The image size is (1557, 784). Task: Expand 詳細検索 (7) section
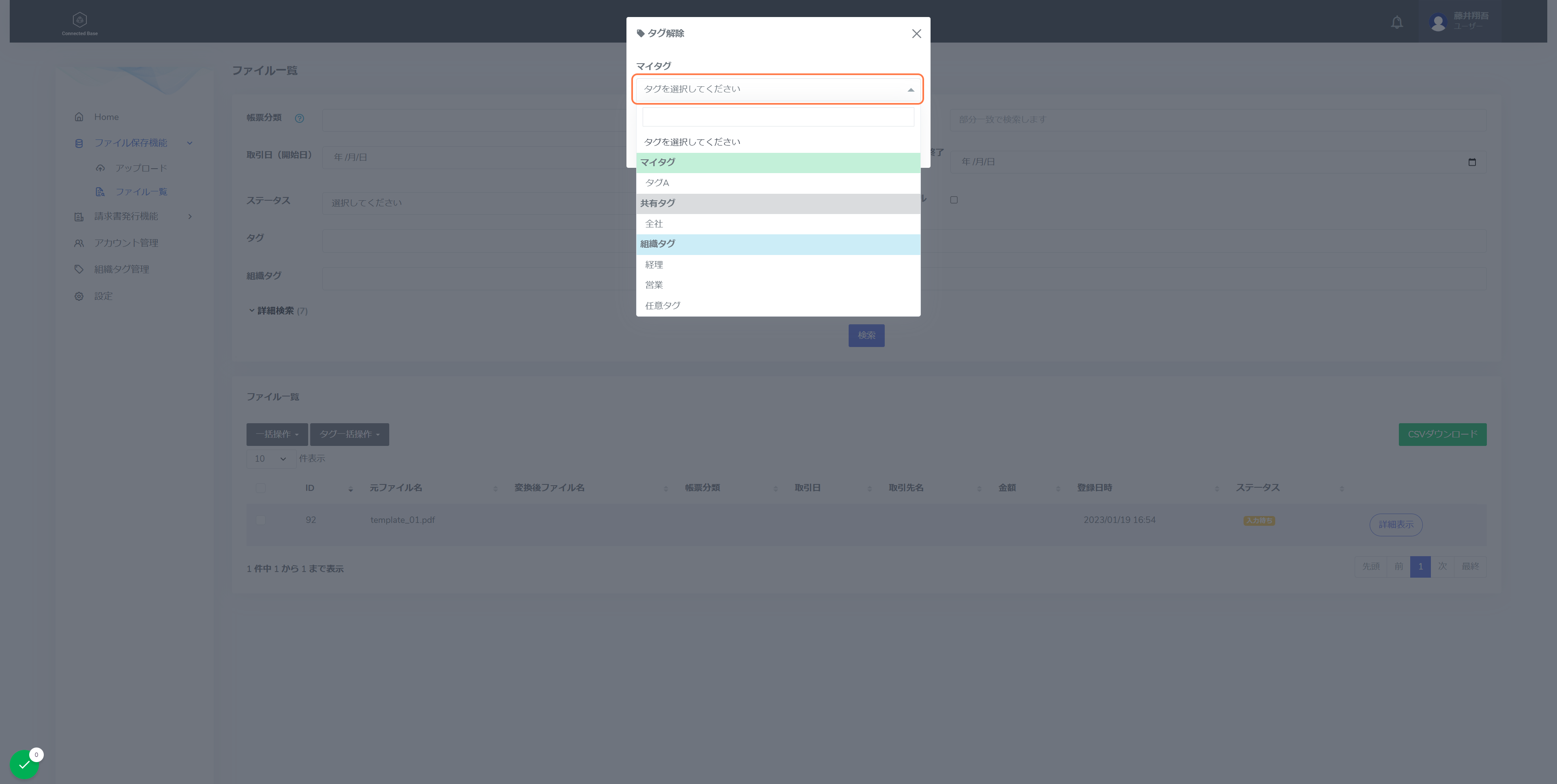tap(278, 311)
